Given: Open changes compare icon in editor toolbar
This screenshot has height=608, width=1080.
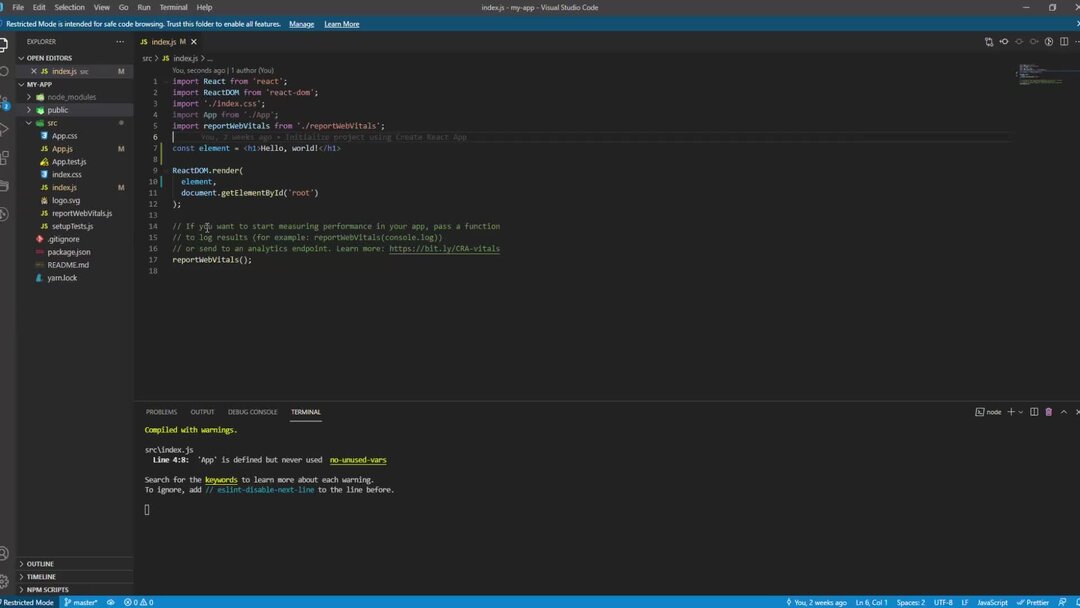Looking at the screenshot, I should [x=989, y=42].
